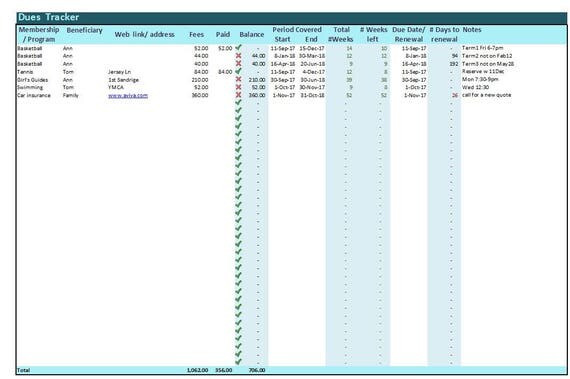Select the Term1 Fri 6-7pm note
Image resolution: width=570 pixels, height=379 pixels.
pyautogui.click(x=482, y=48)
